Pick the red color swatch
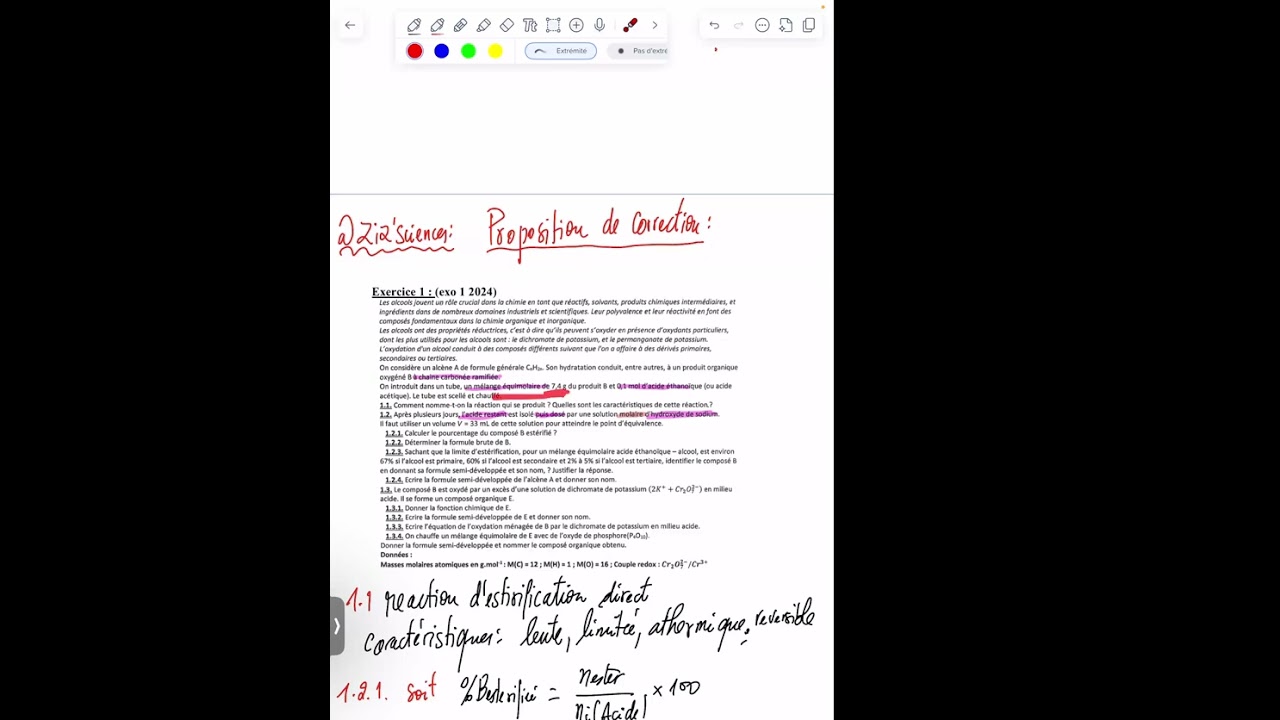The width and height of the screenshot is (1280, 720). pos(415,51)
